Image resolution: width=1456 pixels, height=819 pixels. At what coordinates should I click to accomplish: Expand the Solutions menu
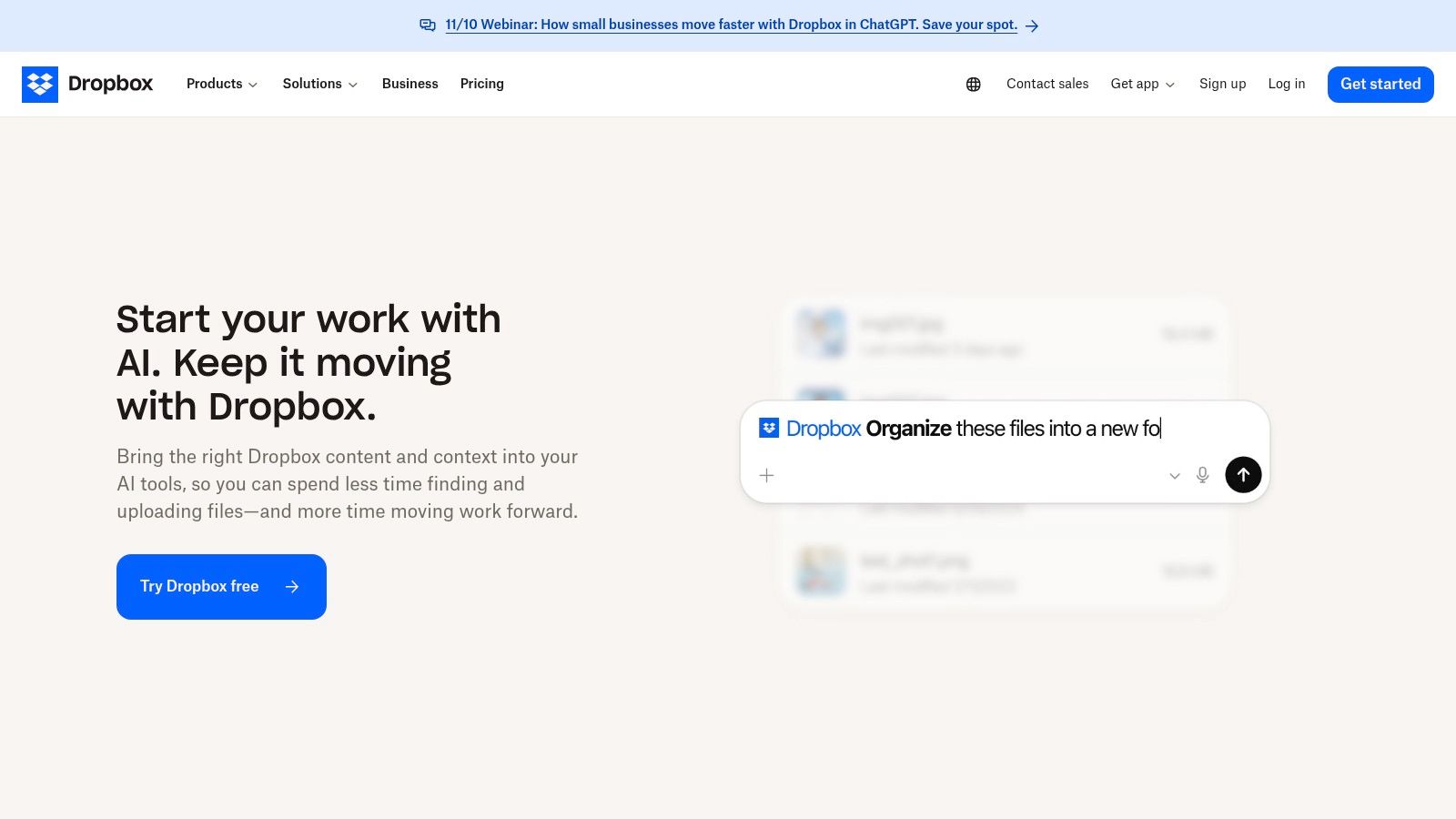click(x=320, y=84)
